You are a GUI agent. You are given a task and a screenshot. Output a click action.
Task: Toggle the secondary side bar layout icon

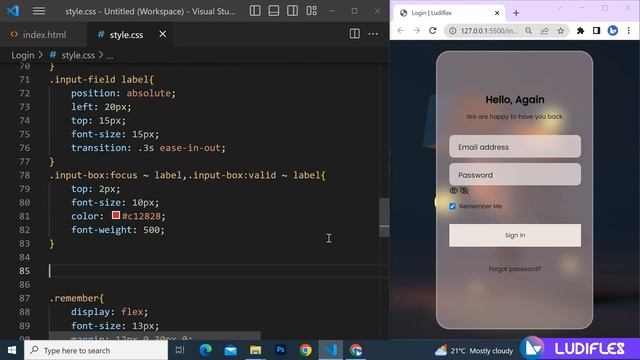coord(292,11)
